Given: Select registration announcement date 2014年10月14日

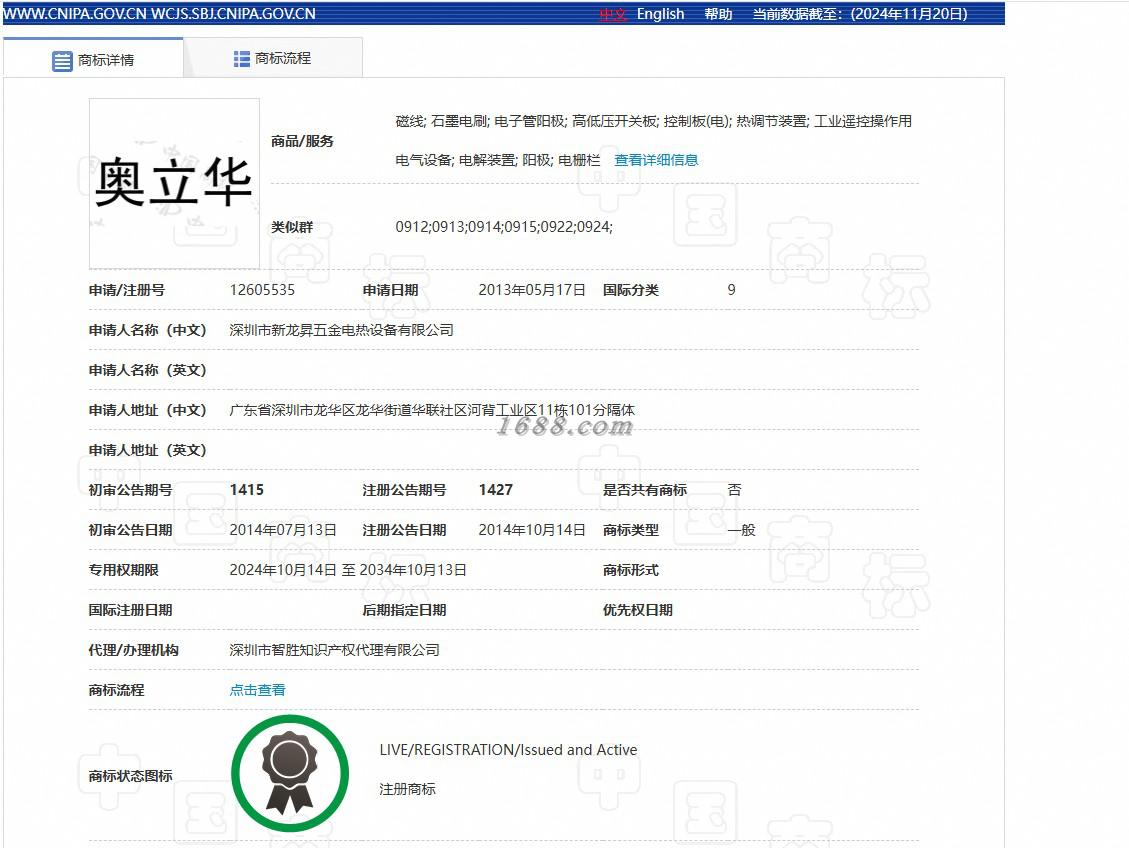Looking at the screenshot, I should (x=532, y=530).
